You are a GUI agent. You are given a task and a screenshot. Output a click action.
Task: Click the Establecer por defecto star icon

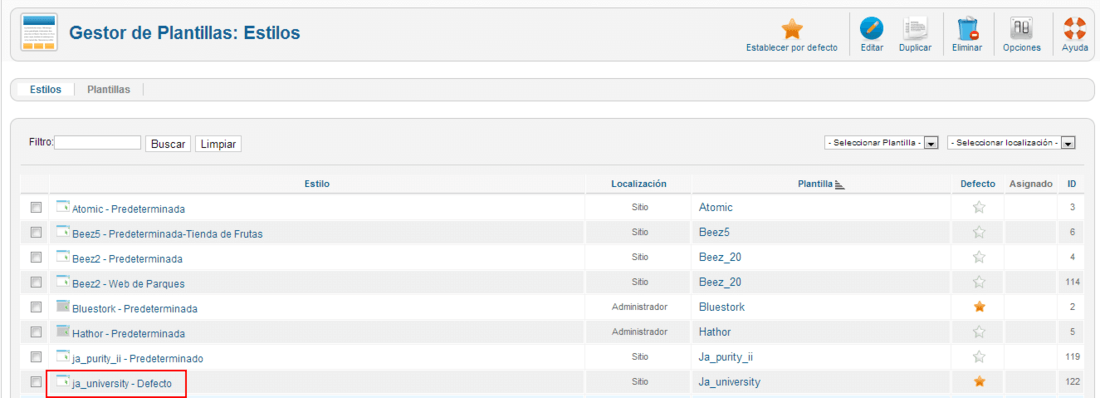coord(791,29)
